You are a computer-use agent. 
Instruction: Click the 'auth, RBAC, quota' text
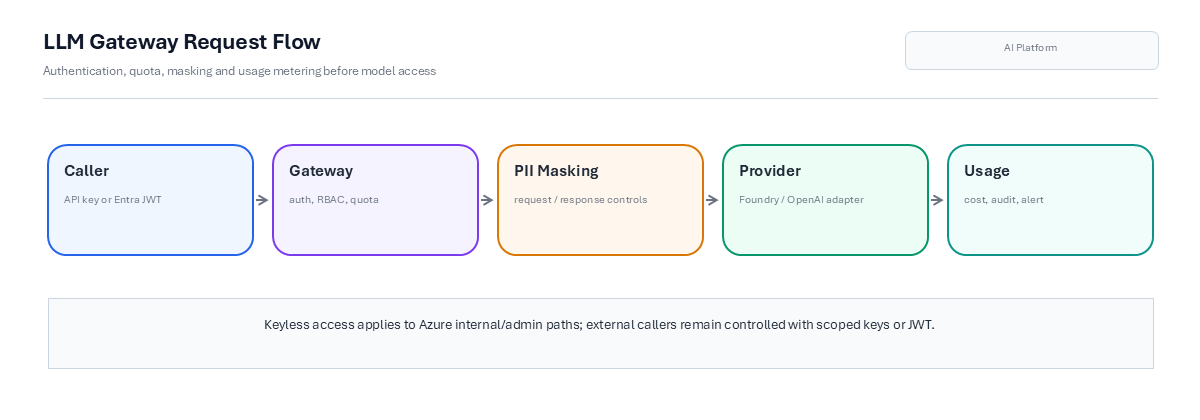(334, 199)
